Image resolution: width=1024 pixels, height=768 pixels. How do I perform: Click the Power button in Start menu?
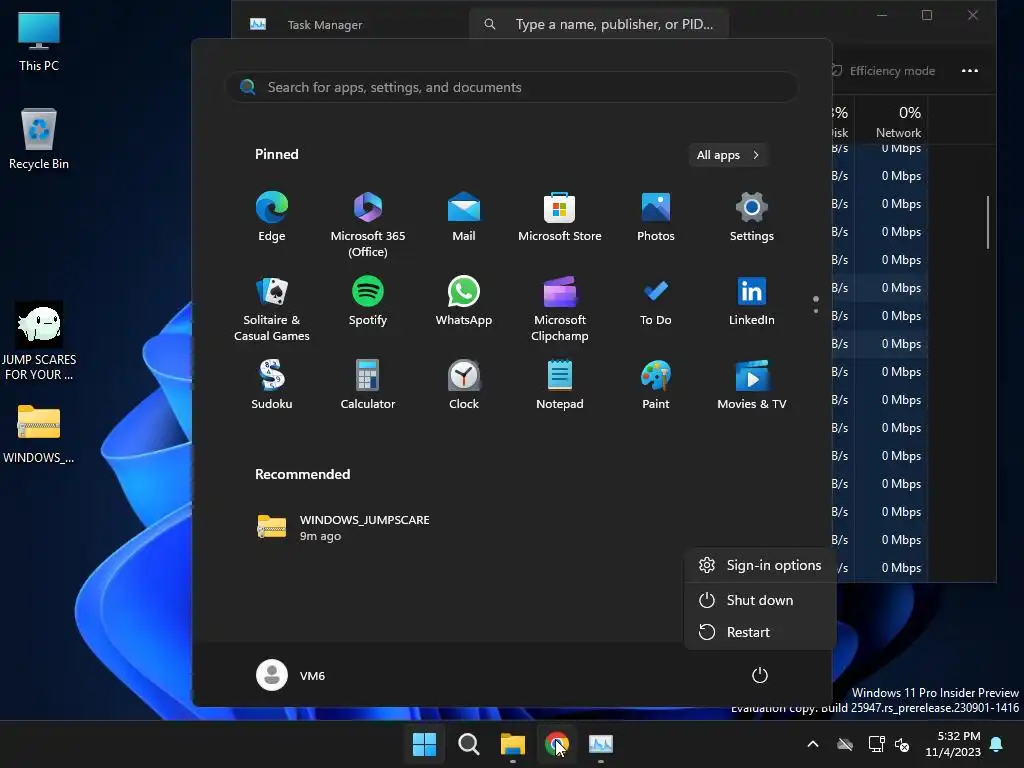point(760,675)
